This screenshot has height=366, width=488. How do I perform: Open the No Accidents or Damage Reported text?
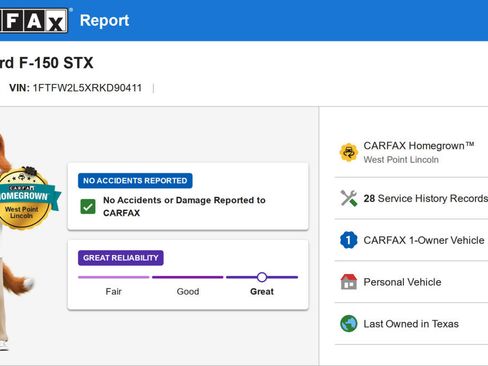tap(184, 206)
